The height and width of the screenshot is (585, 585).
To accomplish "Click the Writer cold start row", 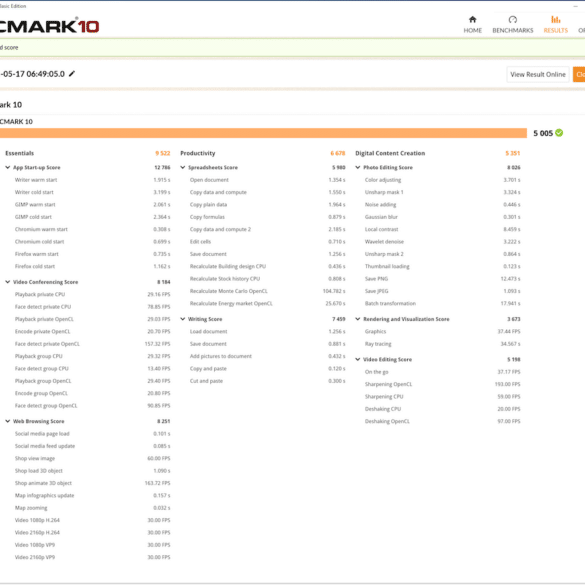I will [x=93, y=192].
